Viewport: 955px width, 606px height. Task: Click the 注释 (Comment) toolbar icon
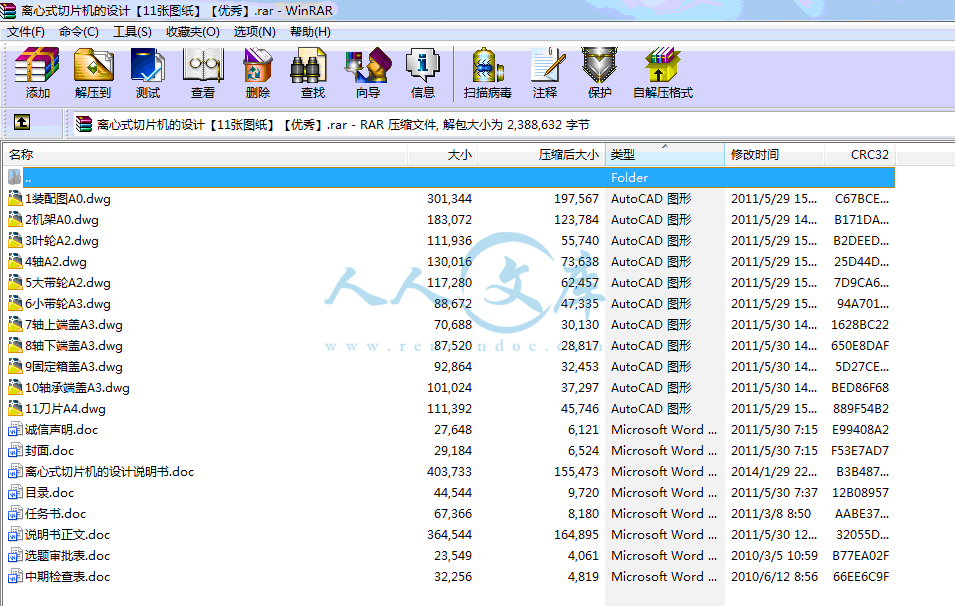(546, 65)
